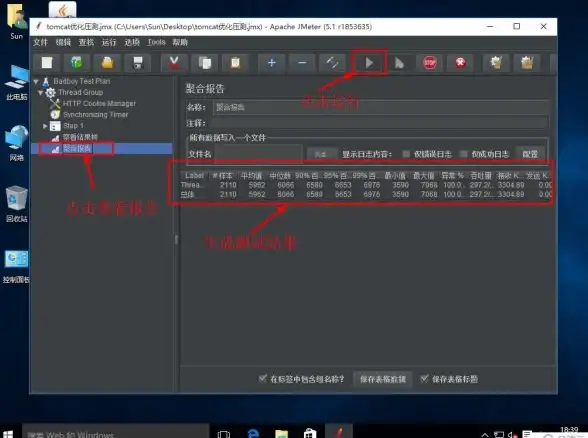Open the 选项 menu
The height and width of the screenshot is (438, 588).
click(132, 42)
